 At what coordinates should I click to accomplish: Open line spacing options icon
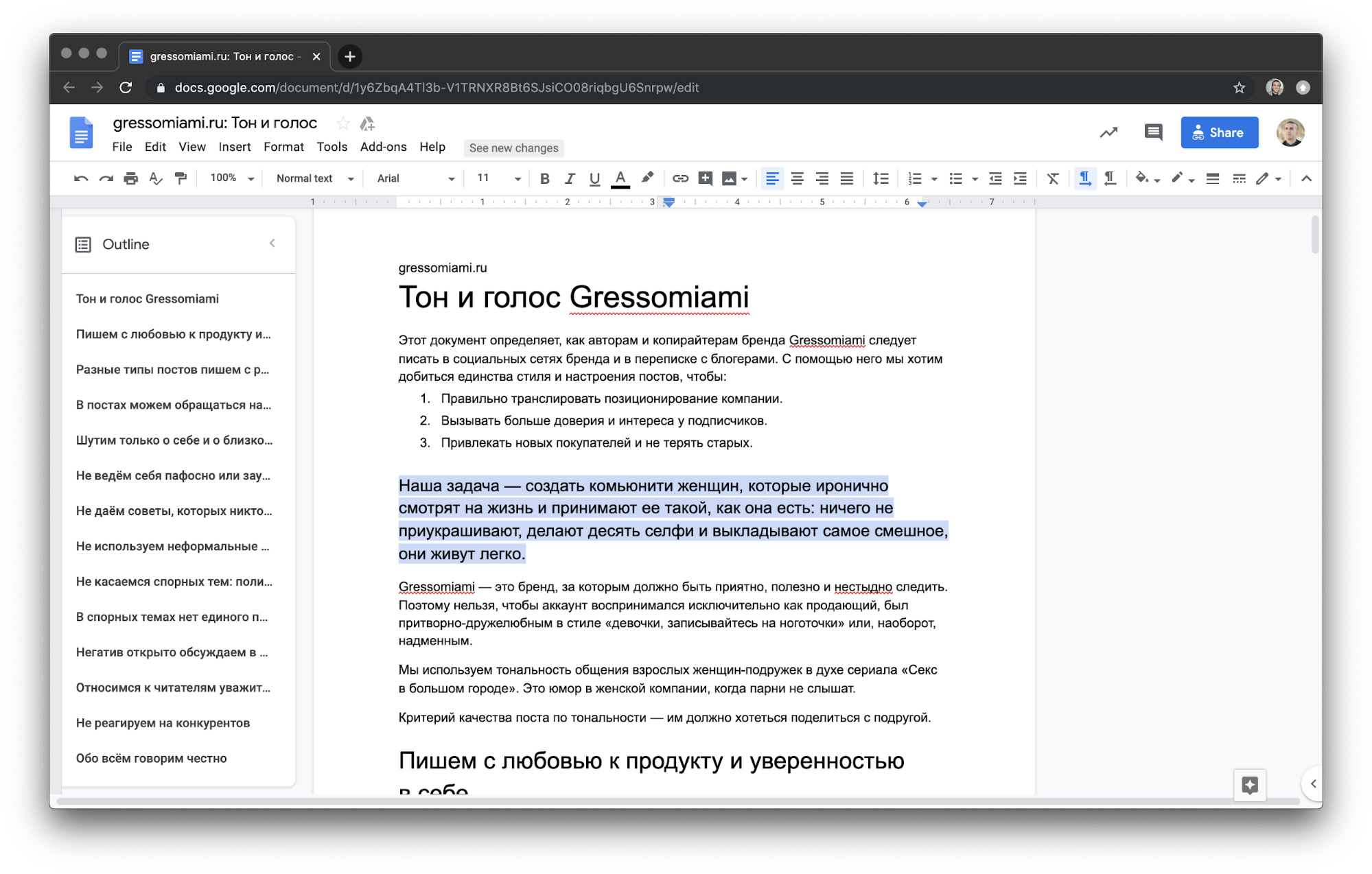881,178
